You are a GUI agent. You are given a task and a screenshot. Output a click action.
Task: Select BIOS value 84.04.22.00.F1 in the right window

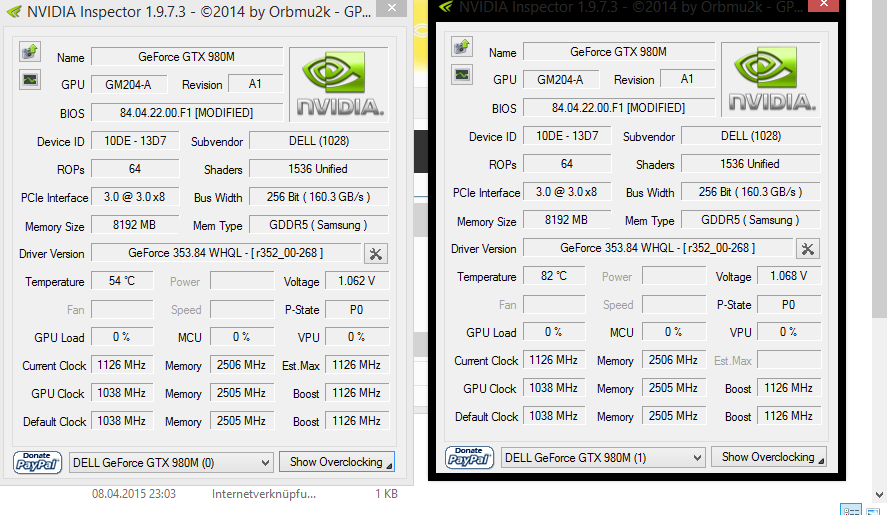pyautogui.click(x=618, y=108)
